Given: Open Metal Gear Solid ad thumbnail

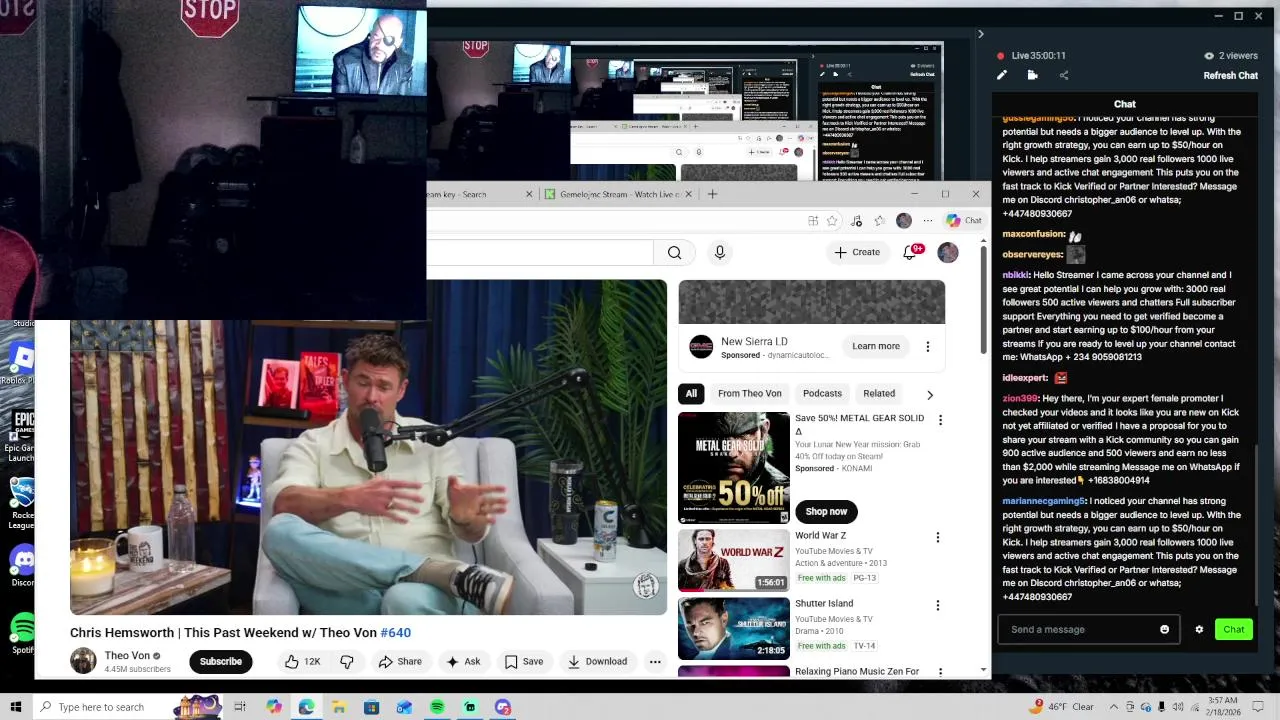Looking at the screenshot, I should point(734,468).
